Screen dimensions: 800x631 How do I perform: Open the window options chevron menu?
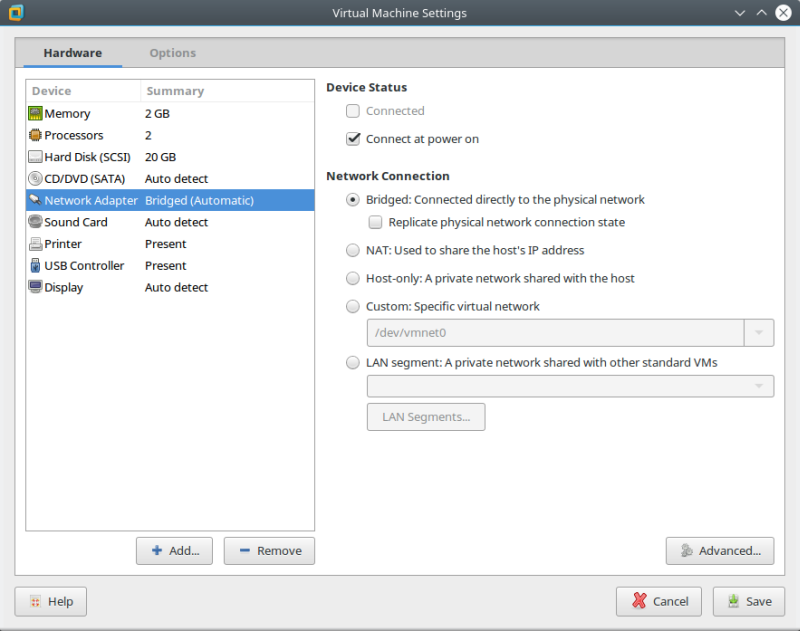[738, 13]
